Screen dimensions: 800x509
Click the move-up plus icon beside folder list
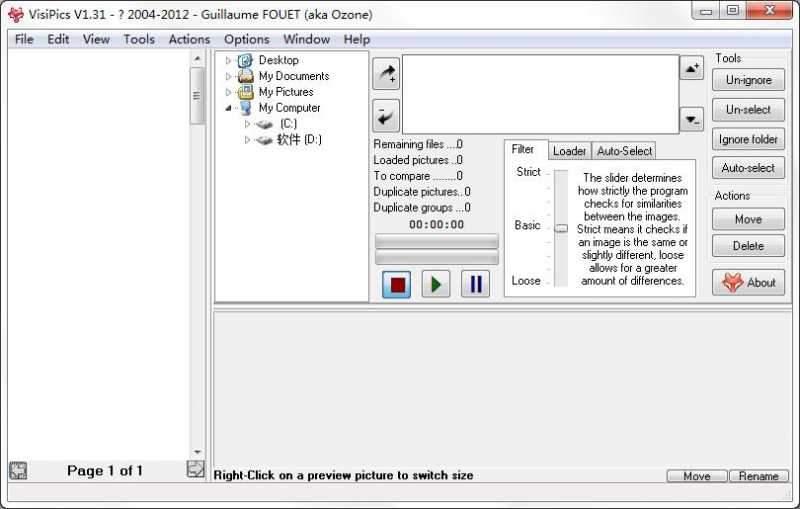pos(692,68)
